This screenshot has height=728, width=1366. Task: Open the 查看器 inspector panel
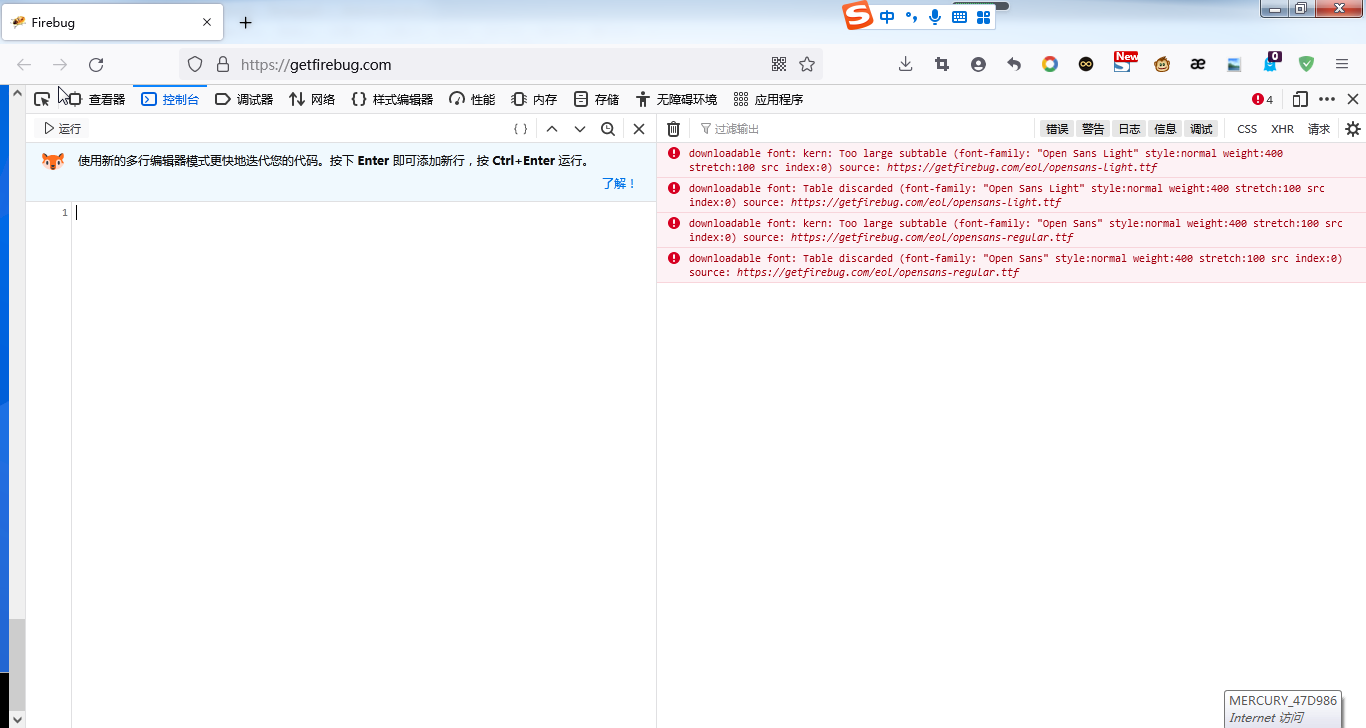tap(97, 99)
